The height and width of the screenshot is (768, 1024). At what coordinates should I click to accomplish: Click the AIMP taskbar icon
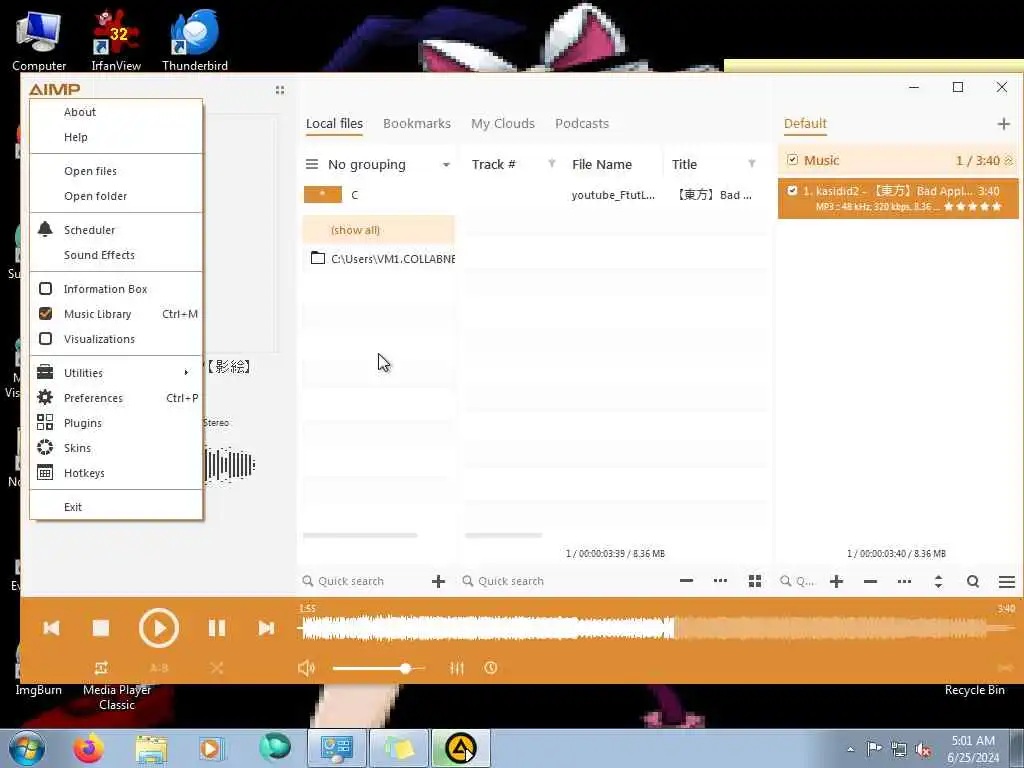click(x=460, y=748)
